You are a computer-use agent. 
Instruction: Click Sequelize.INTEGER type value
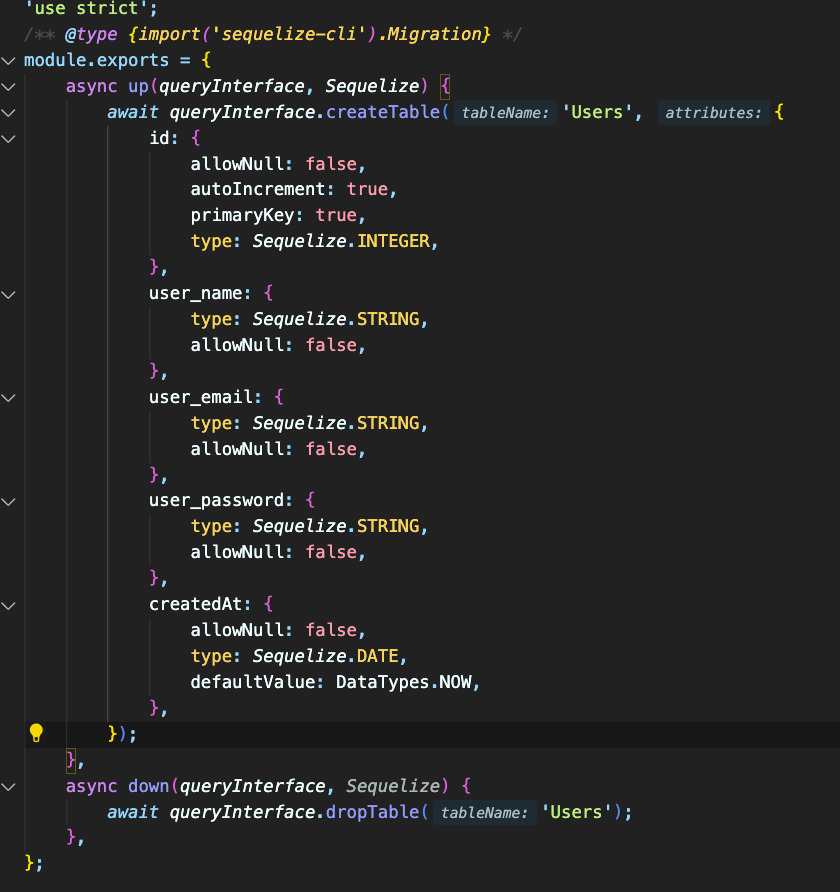341,241
